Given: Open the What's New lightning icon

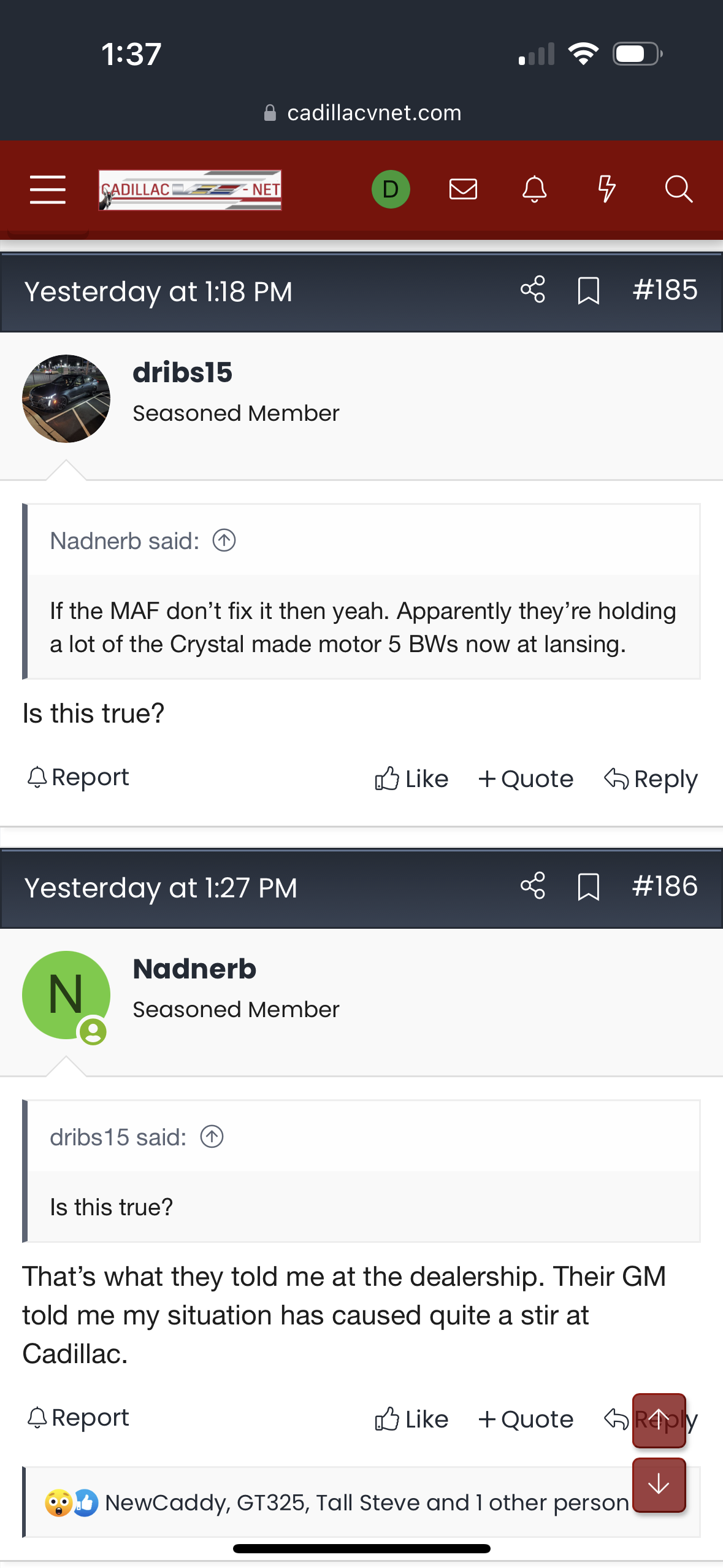Looking at the screenshot, I should click(x=606, y=189).
